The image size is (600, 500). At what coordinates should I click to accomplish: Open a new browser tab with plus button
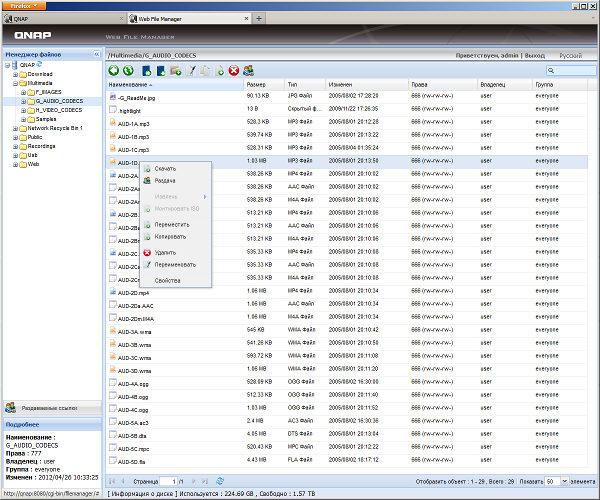tap(259, 18)
